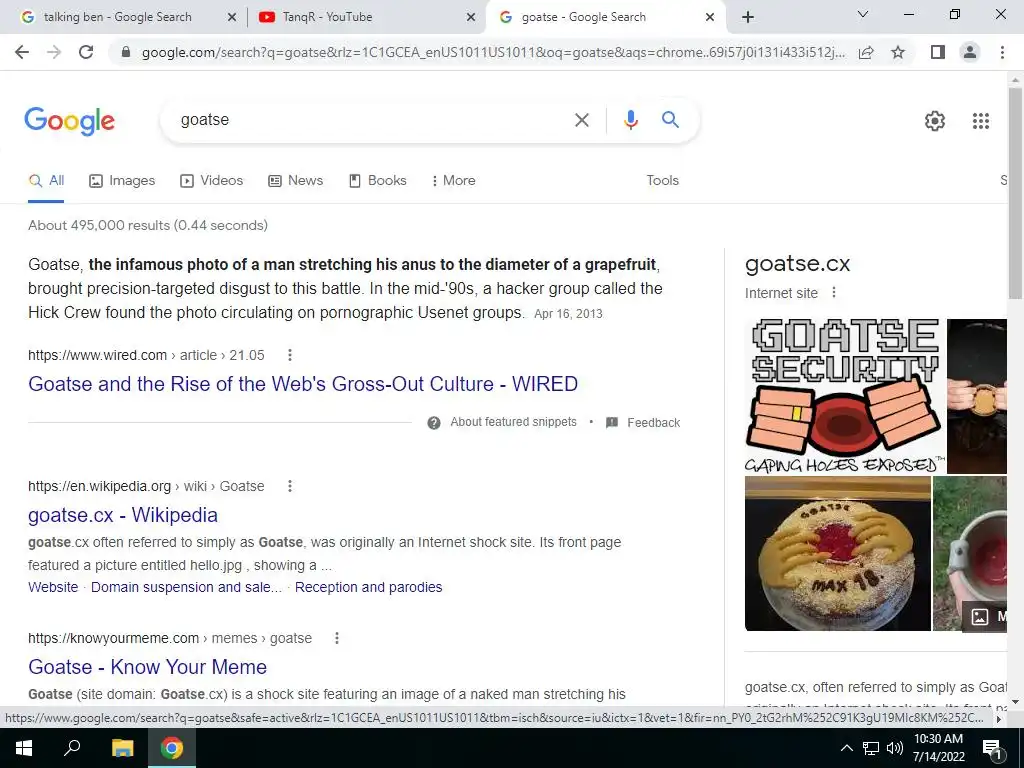Click the vertical page scrollbar thumb
Image resolution: width=1024 pixels, height=768 pixels.
[x=1015, y=193]
